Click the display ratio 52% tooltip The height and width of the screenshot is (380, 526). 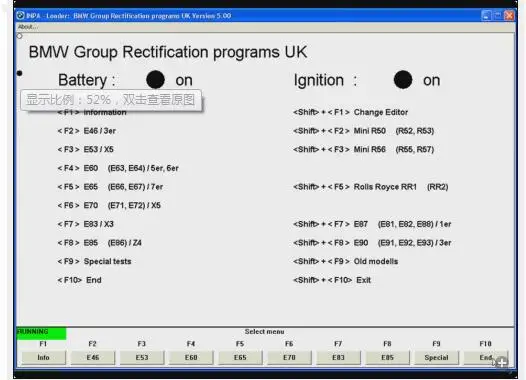coord(111,100)
